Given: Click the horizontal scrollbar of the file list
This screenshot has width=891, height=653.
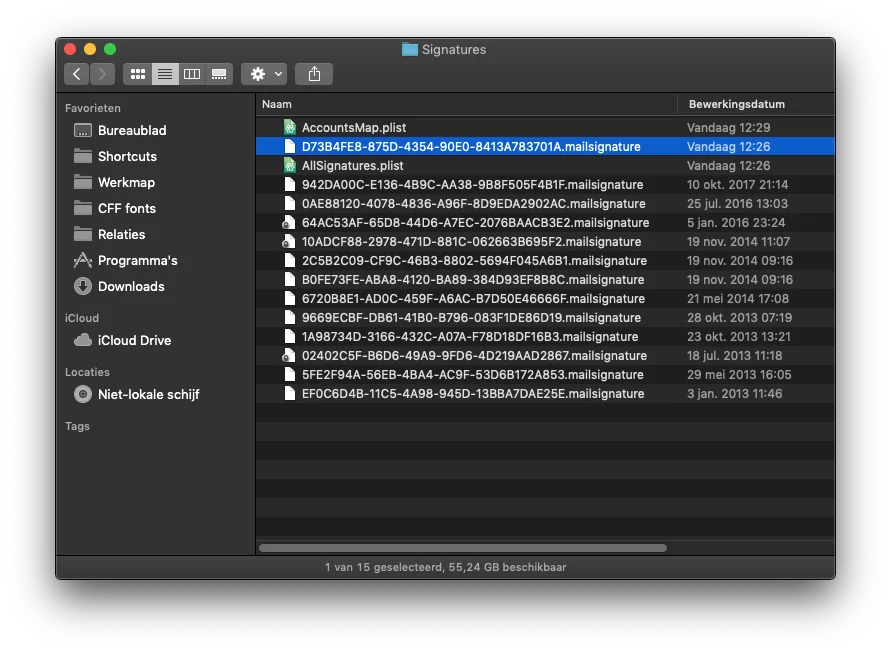Looking at the screenshot, I should [463, 548].
